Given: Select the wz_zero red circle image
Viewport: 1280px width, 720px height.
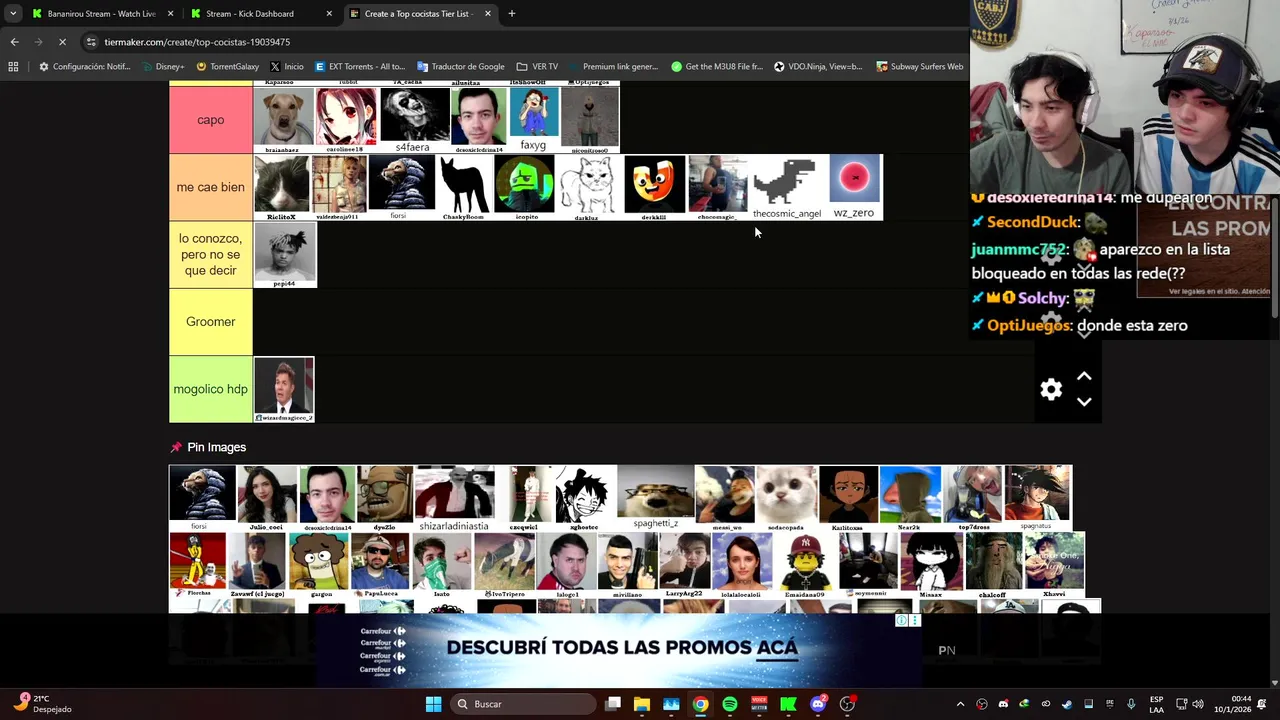Looking at the screenshot, I should coord(854,186).
